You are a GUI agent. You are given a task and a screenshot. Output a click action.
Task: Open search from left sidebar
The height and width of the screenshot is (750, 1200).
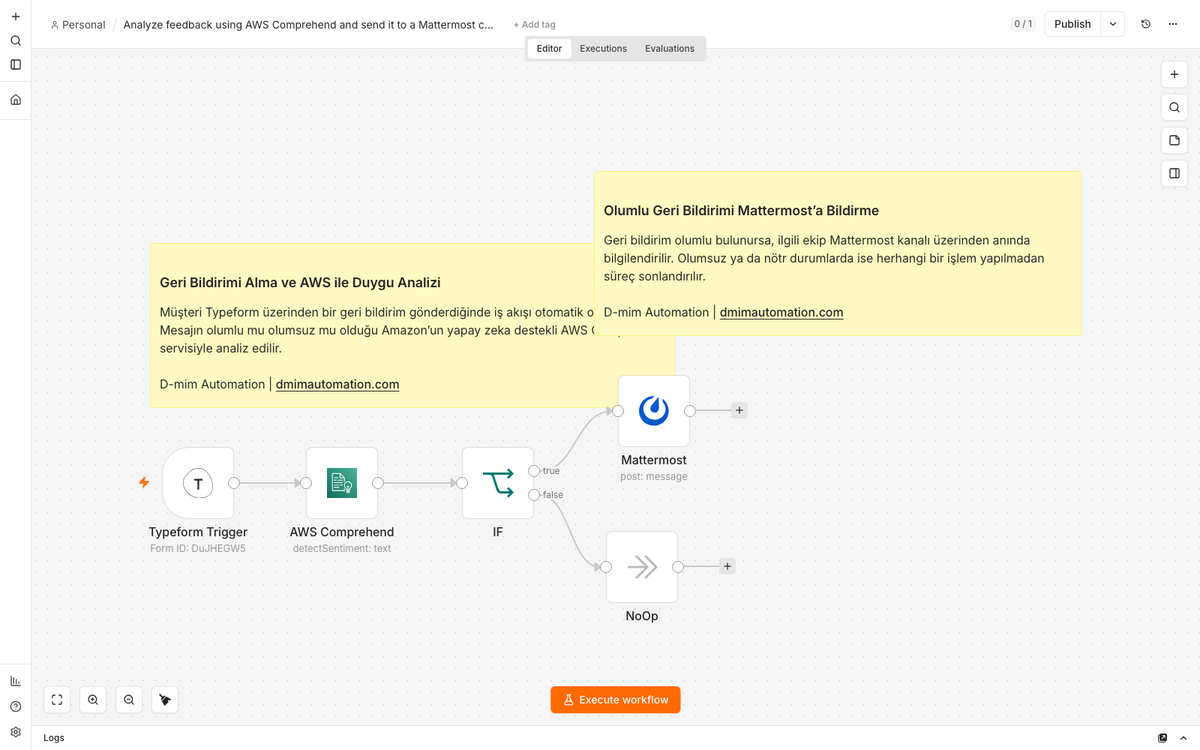point(15,41)
